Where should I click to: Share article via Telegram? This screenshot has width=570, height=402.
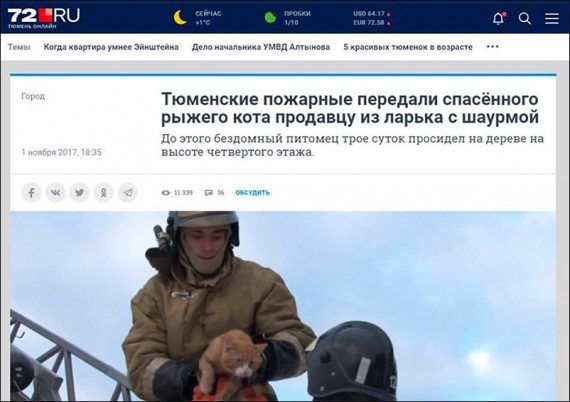128,192
